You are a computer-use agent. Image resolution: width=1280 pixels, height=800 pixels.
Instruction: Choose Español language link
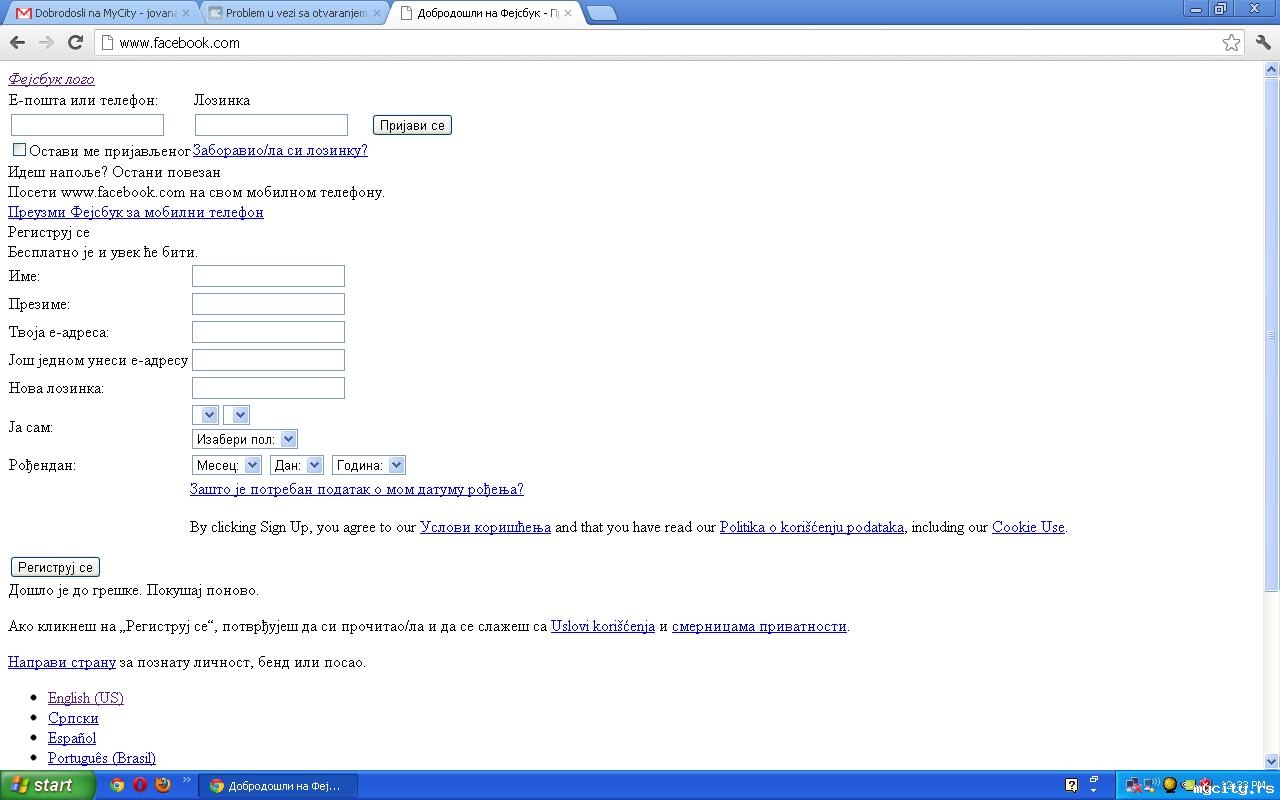click(72, 738)
